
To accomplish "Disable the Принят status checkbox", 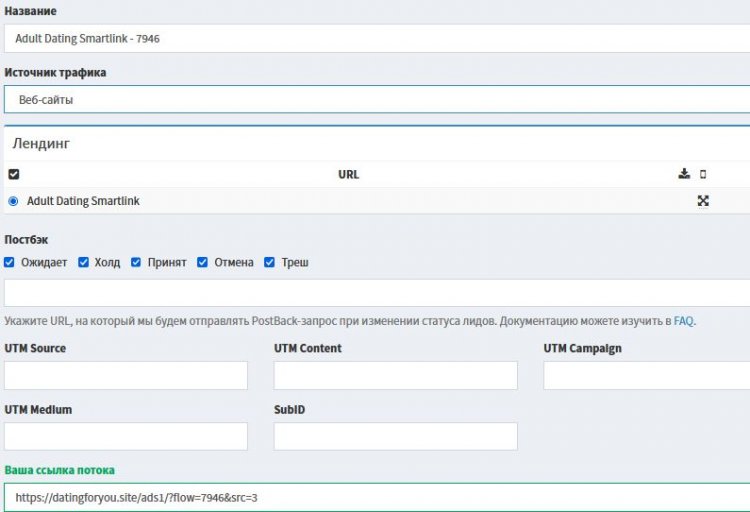I will [136, 262].
